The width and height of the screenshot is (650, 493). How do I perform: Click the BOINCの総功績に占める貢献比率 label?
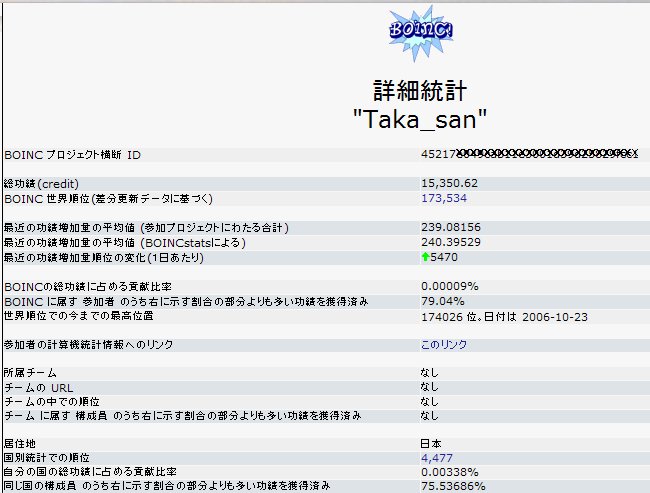[x=87, y=287]
